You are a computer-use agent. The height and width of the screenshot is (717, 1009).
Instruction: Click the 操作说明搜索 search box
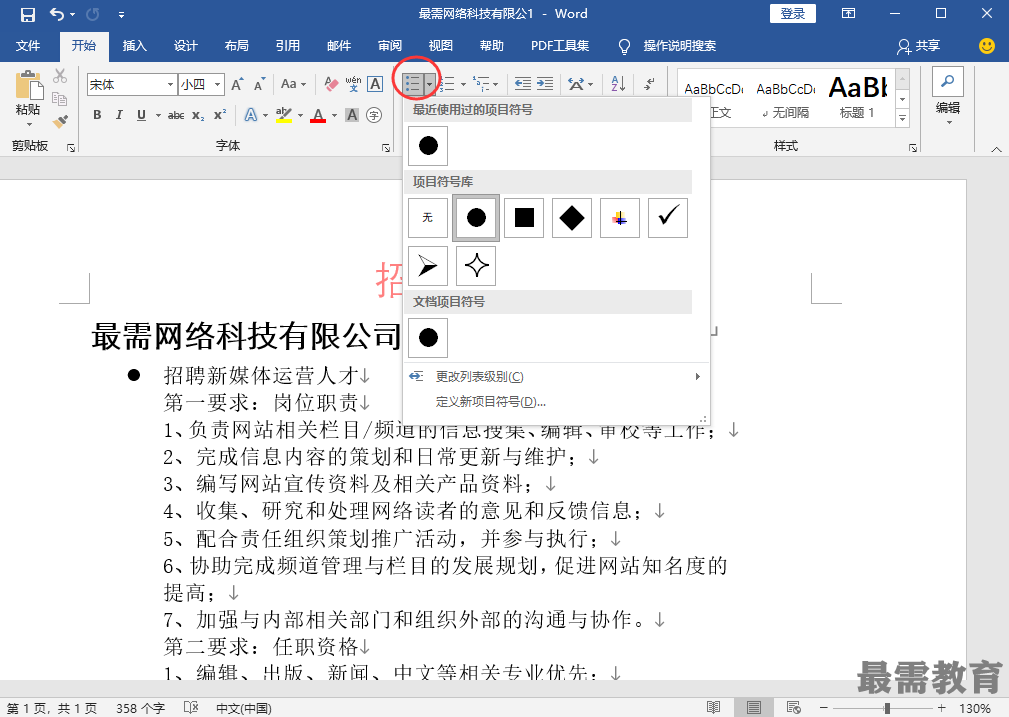point(680,46)
